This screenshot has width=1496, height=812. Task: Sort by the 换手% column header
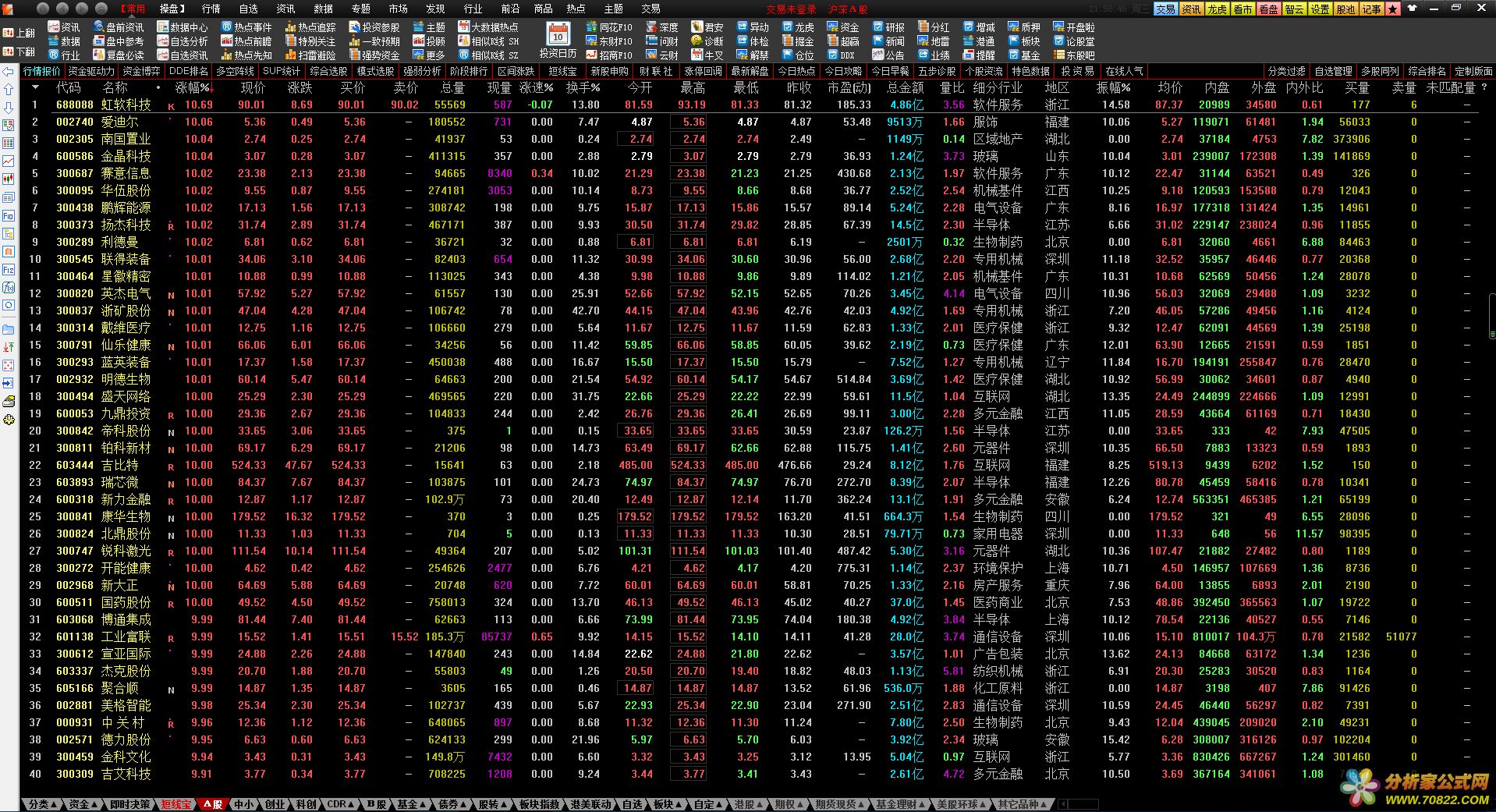coord(583,87)
